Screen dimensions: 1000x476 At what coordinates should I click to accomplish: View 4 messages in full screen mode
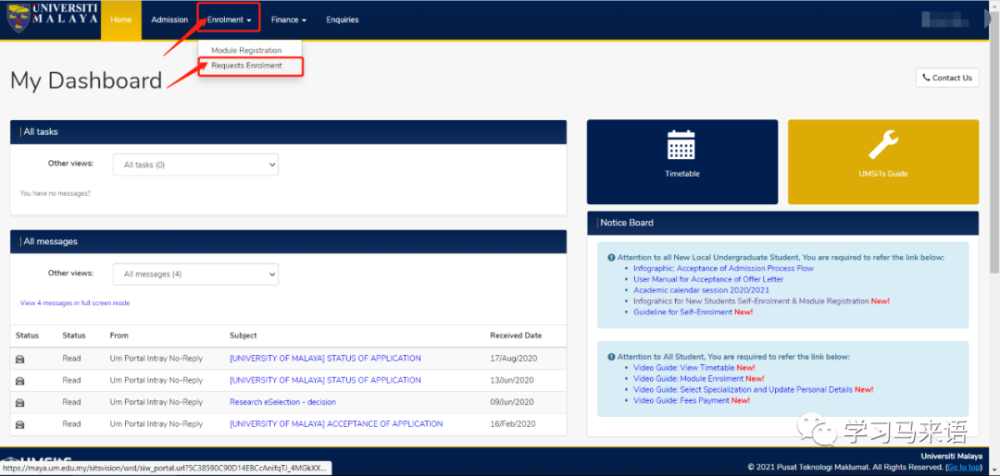(x=75, y=303)
